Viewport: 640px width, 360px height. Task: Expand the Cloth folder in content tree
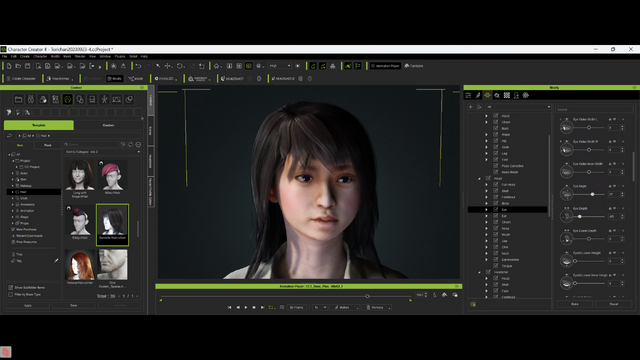(x=13, y=198)
